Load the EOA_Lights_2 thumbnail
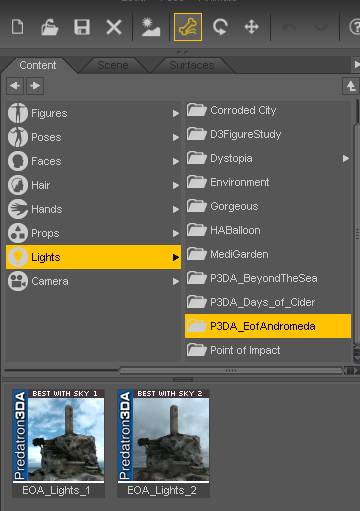 click(x=163, y=443)
